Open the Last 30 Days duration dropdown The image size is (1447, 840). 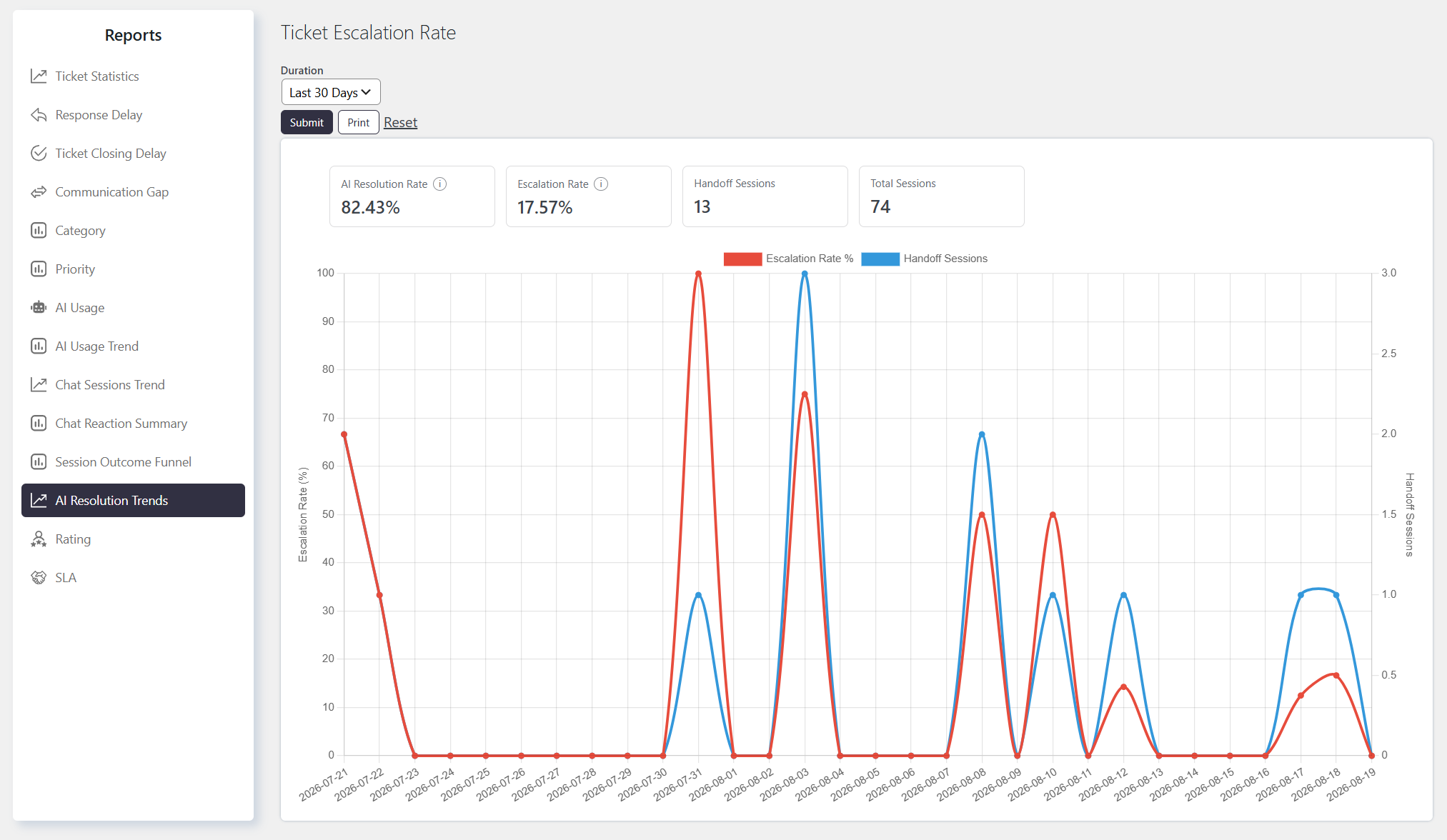point(331,92)
